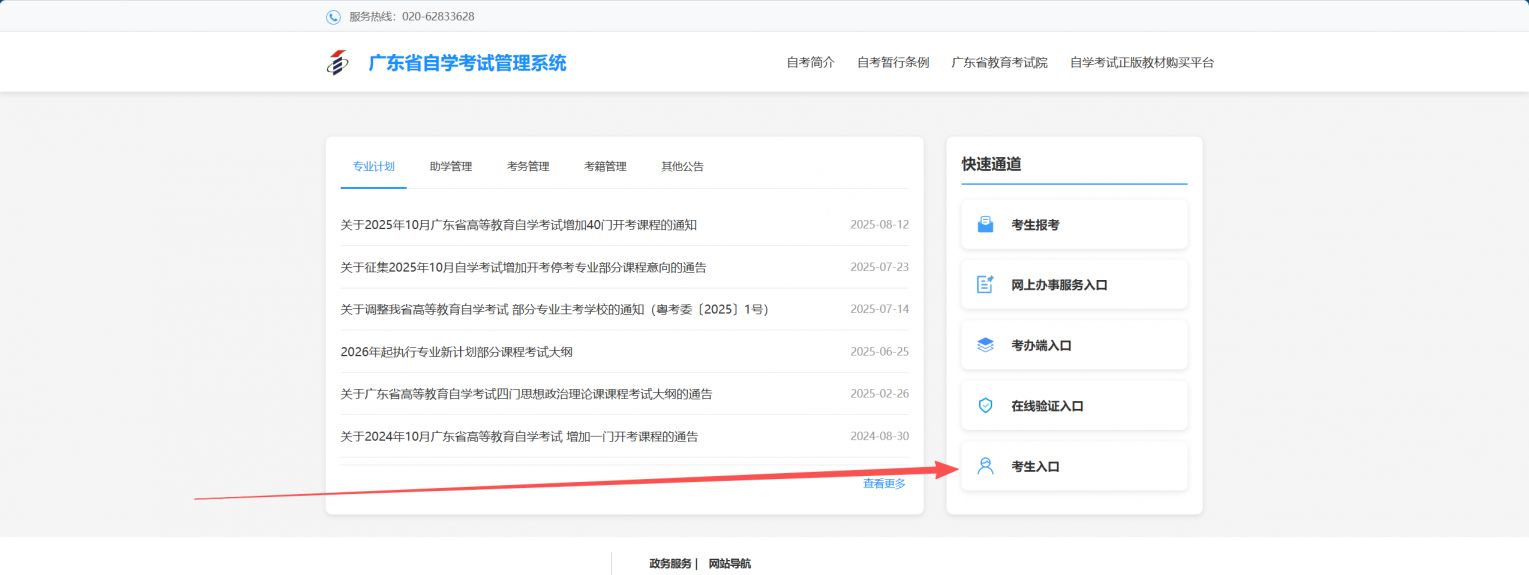Click the 考办端入口 button
The height and width of the screenshot is (575, 1529).
[1074, 345]
